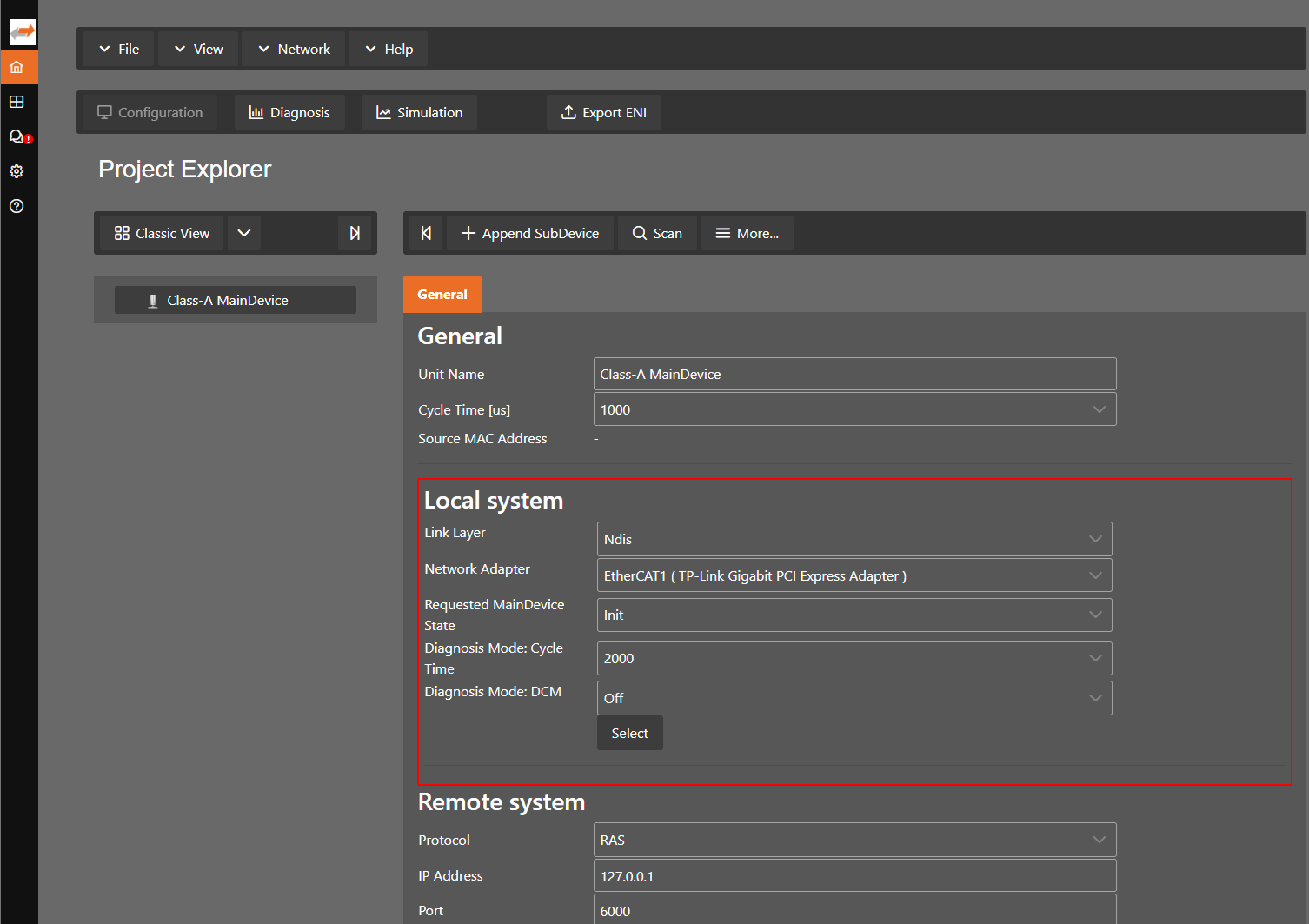Click the Source MAC Address label

pyautogui.click(x=482, y=439)
